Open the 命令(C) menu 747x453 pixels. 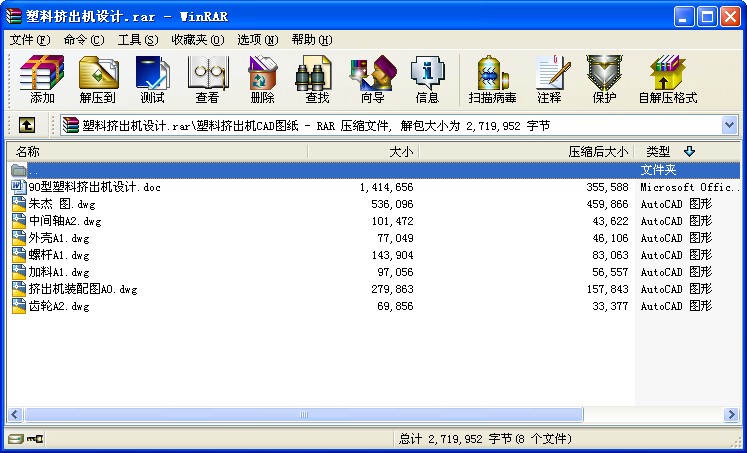pyautogui.click(x=84, y=40)
